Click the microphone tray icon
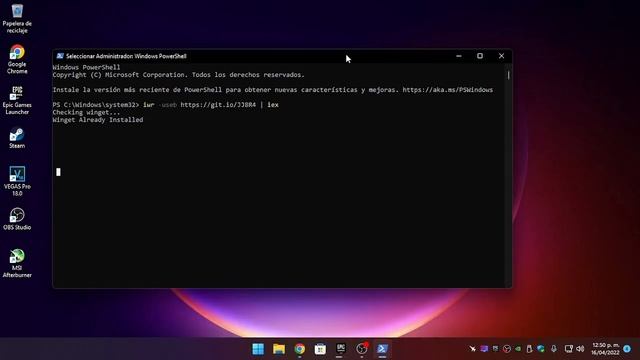Screen dimensions: 640x360 (x=553, y=349)
